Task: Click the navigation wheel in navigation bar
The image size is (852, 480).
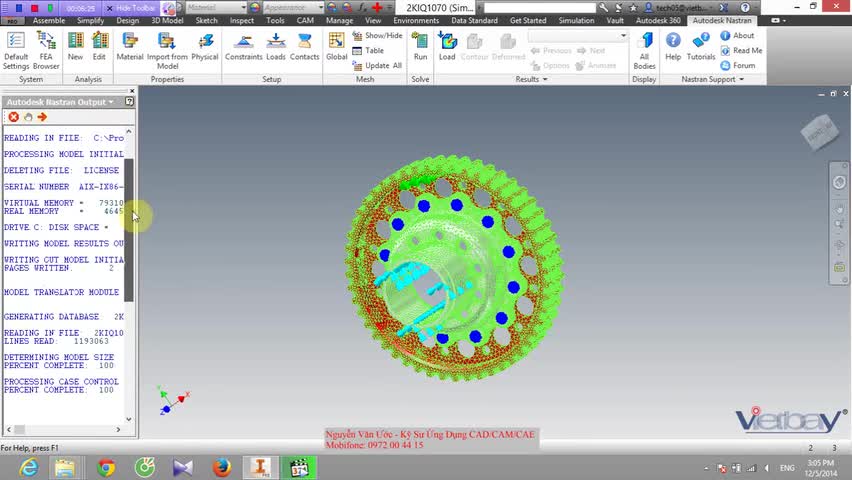Action: (x=839, y=183)
